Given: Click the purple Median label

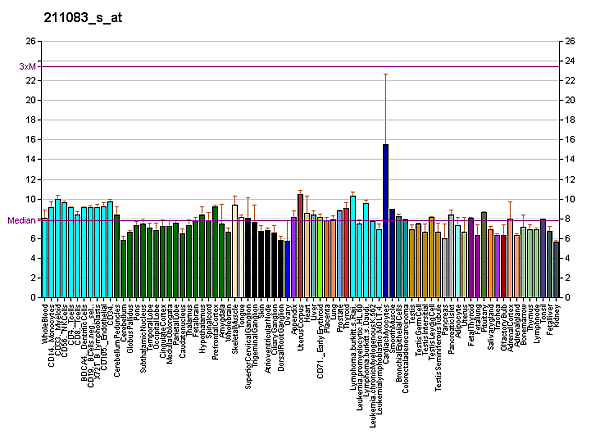Looking at the screenshot, I should coord(21,220).
